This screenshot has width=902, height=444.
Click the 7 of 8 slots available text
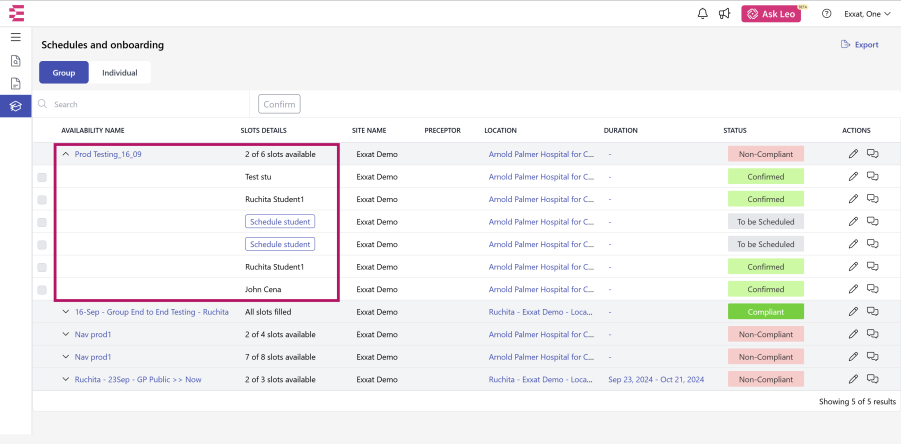coord(280,357)
